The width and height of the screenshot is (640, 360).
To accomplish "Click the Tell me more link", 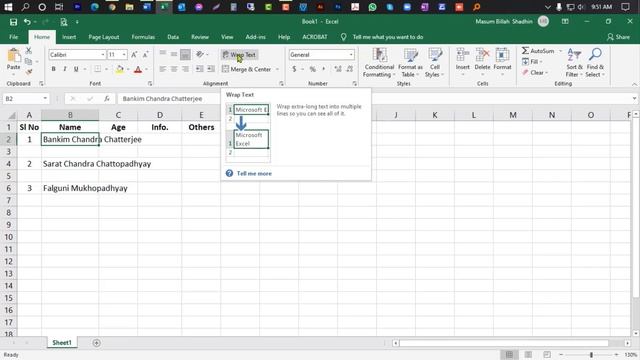I will (x=254, y=173).
